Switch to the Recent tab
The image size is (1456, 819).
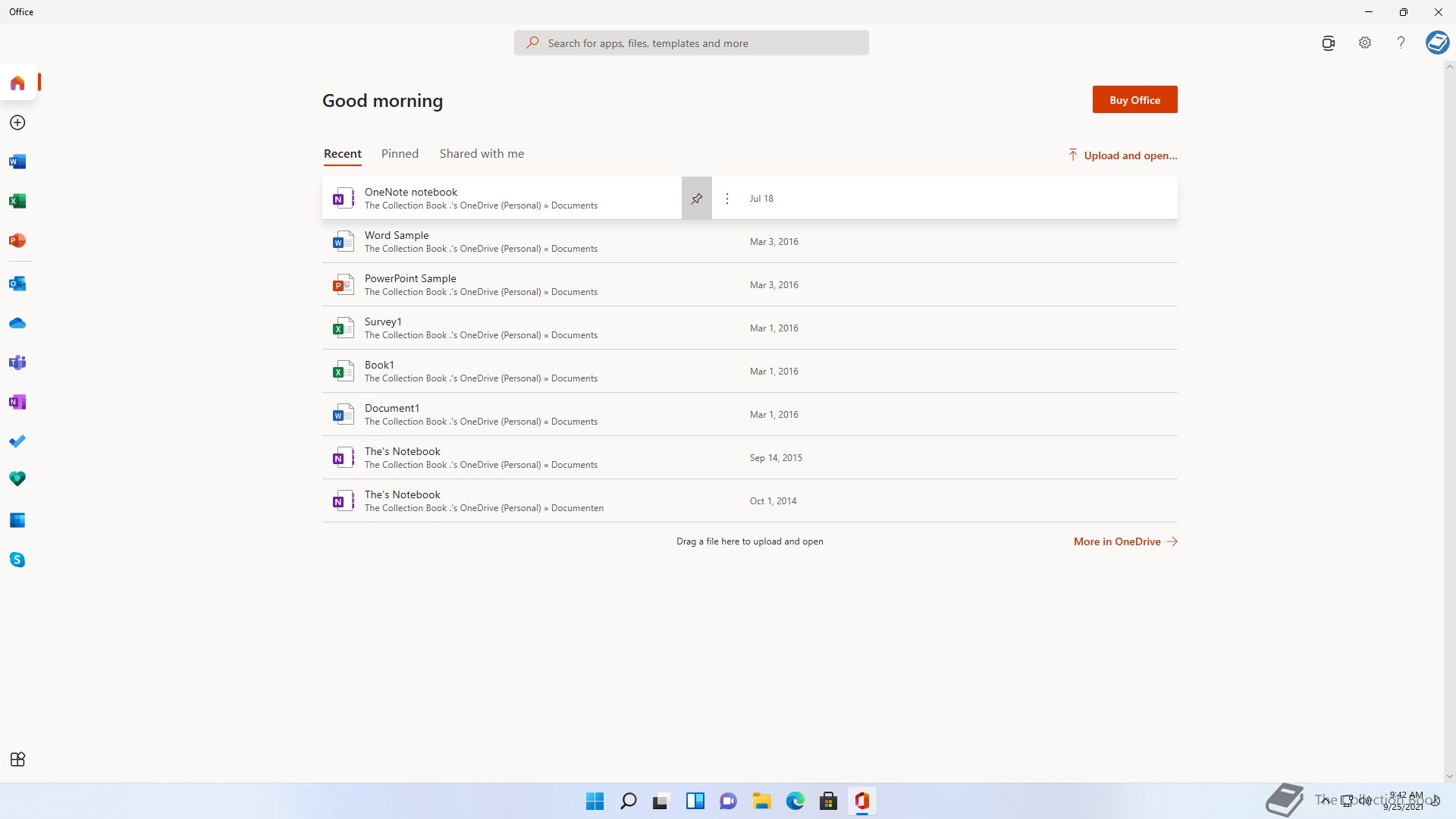pyautogui.click(x=343, y=154)
